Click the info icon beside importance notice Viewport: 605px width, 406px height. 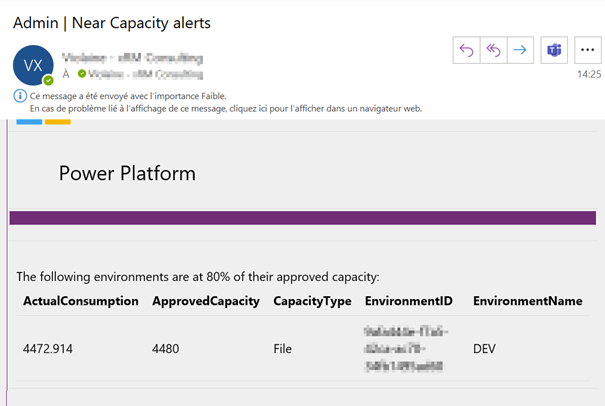(x=20, y=96)
